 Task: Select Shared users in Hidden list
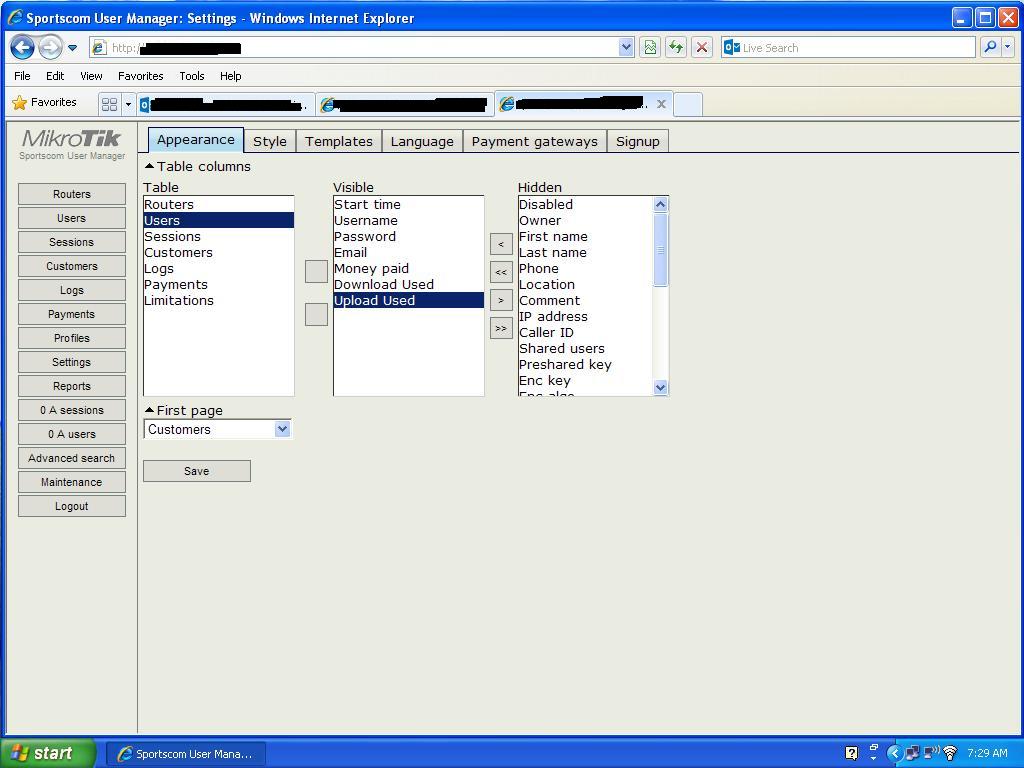pyautogui.click(x=586, y=349)
